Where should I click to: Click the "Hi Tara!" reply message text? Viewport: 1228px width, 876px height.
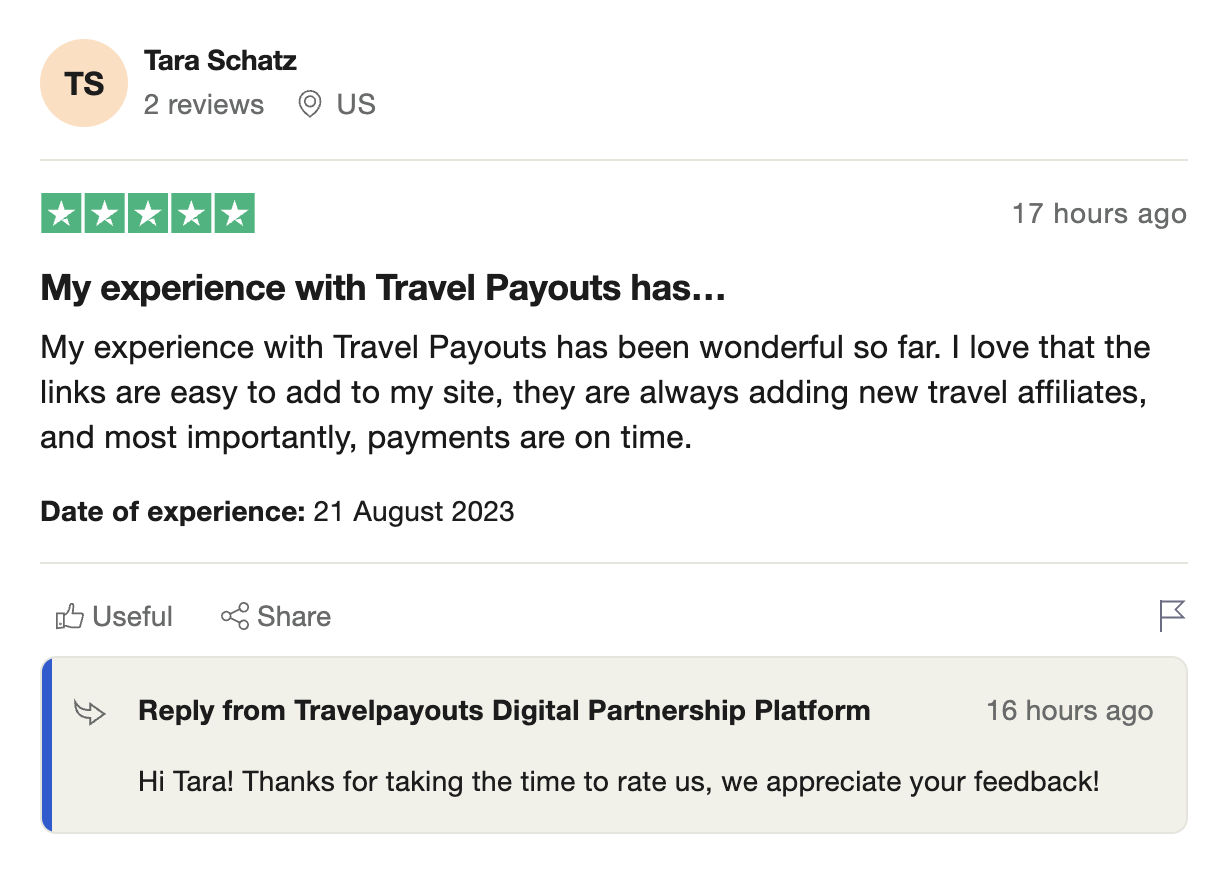(x=618, y=780)
